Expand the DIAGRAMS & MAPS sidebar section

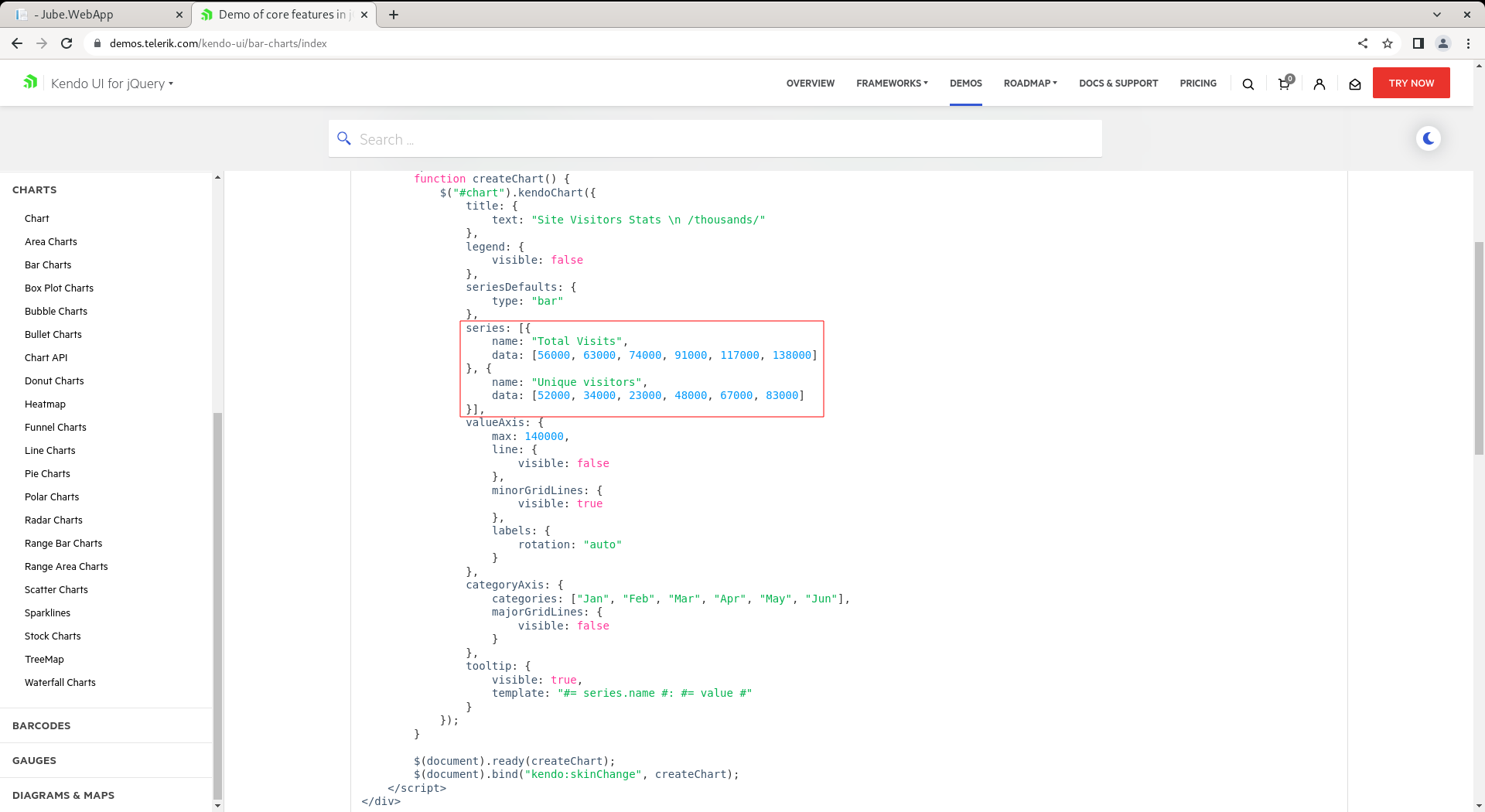(x=63, y=795)
